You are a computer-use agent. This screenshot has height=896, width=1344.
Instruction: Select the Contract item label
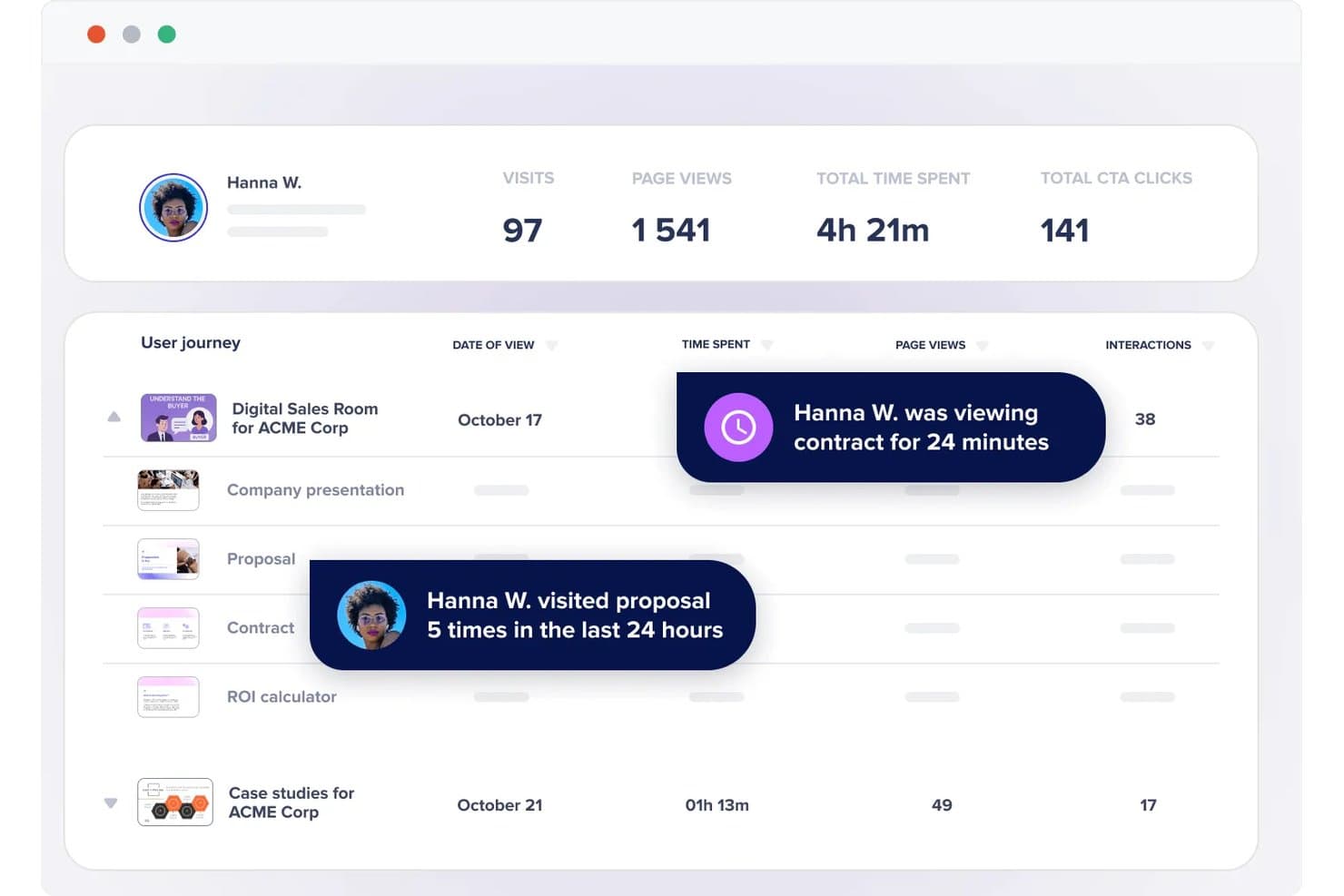point(261,628)
